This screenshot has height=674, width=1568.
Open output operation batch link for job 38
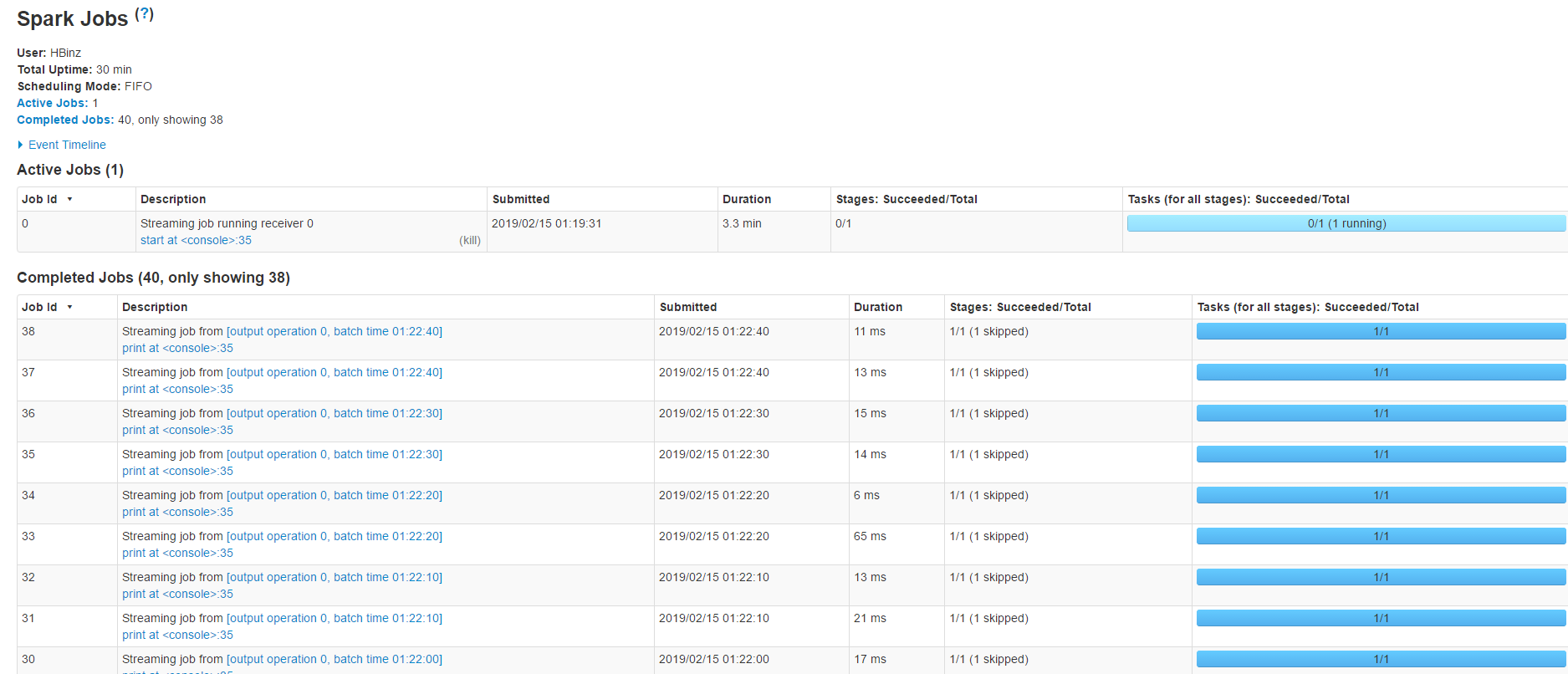335,331
